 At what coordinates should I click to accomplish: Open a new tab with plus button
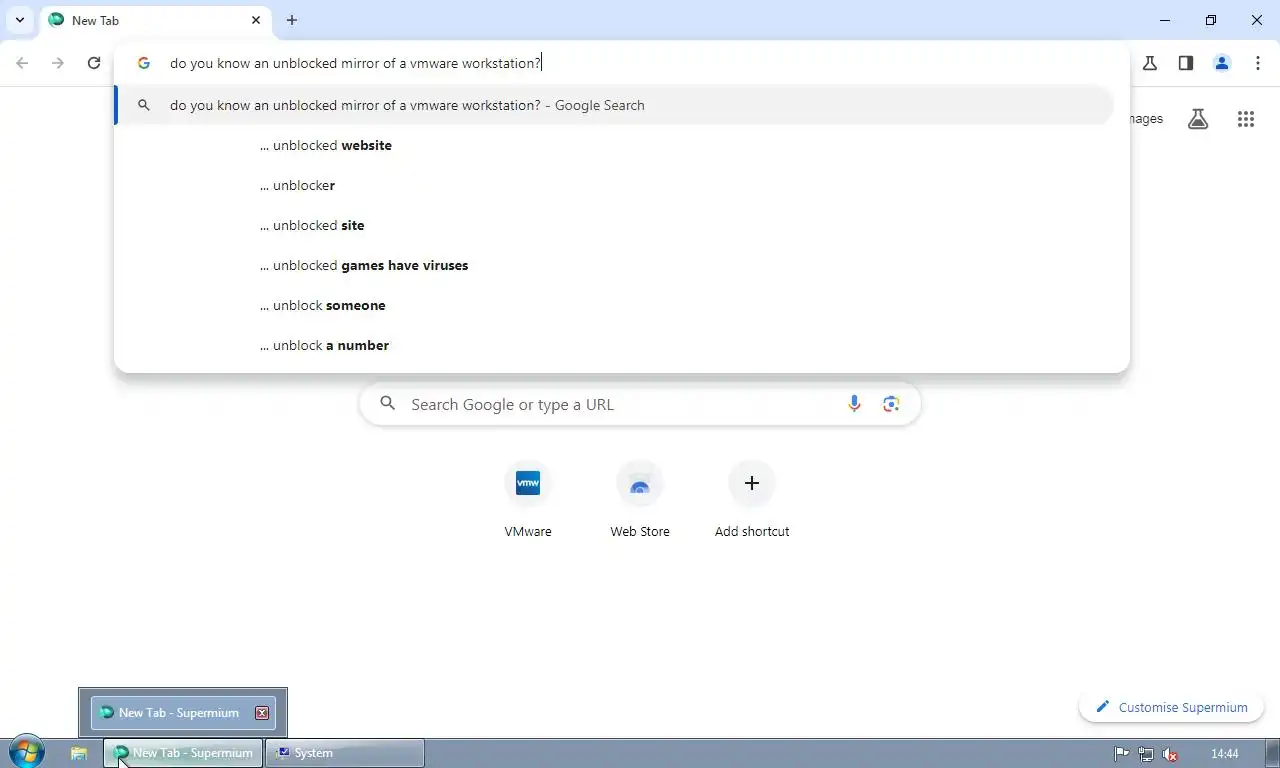point(292,20)
